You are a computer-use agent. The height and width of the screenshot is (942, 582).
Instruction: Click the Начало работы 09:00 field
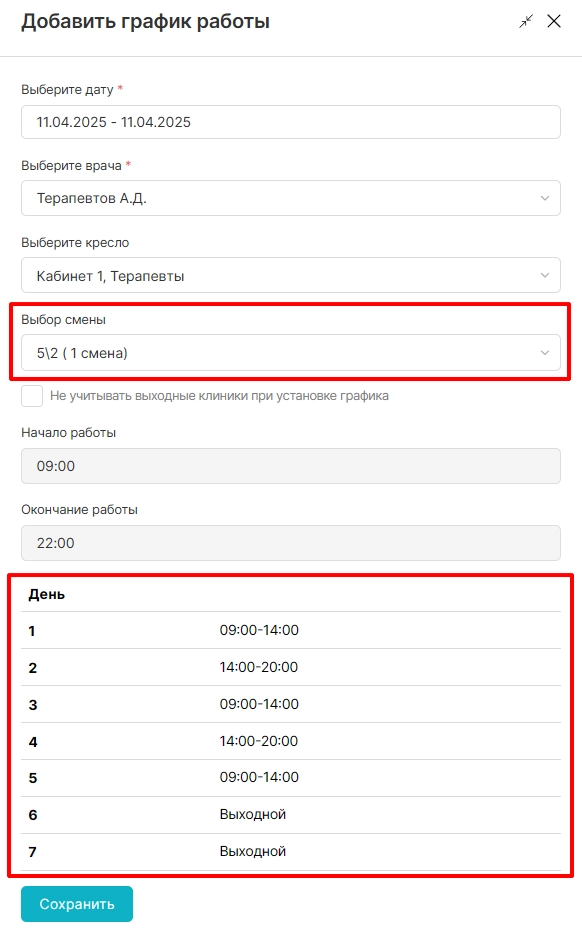[x=291, y=466]
